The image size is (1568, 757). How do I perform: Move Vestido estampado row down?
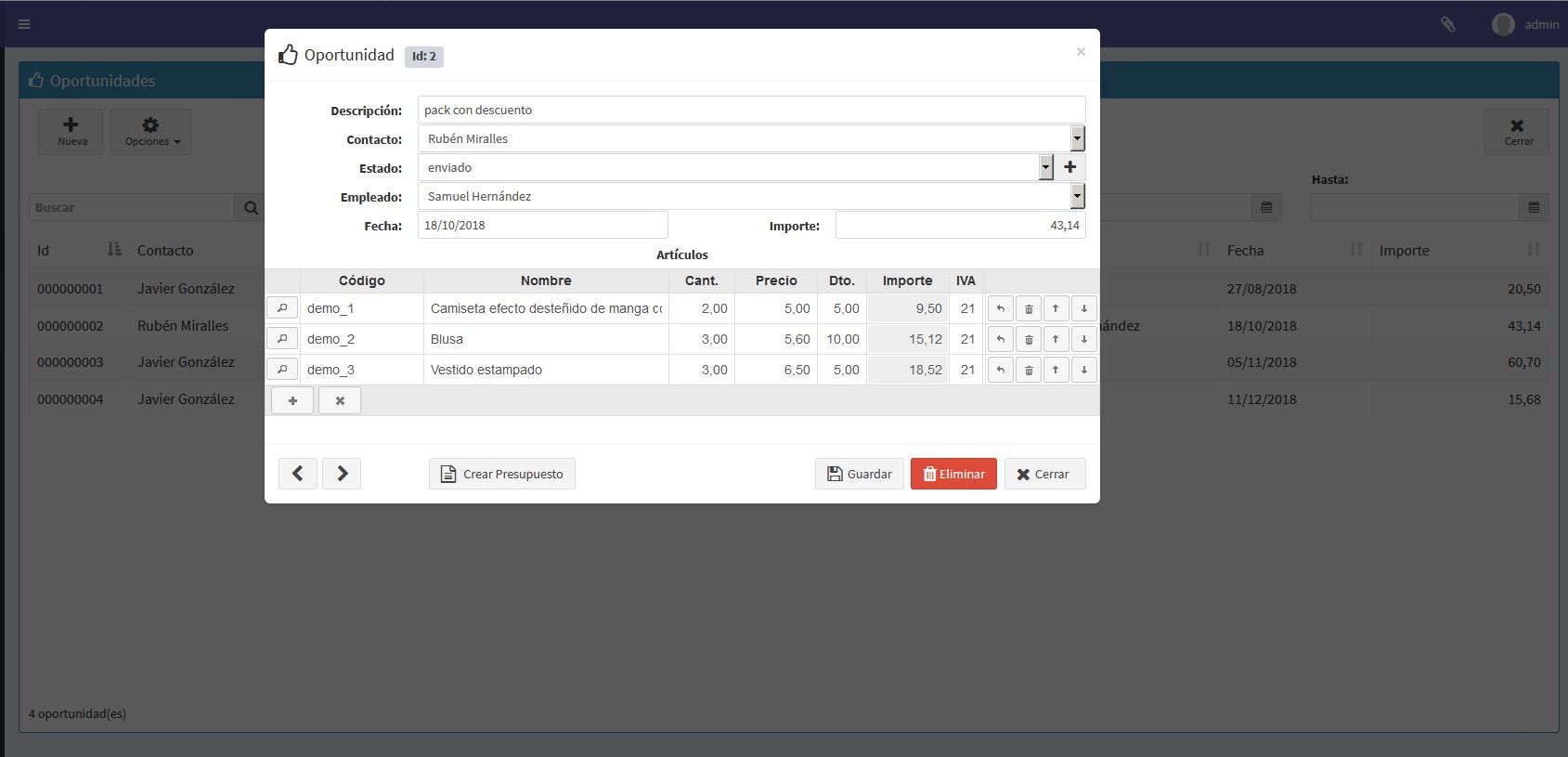(x=1083, y=370)
